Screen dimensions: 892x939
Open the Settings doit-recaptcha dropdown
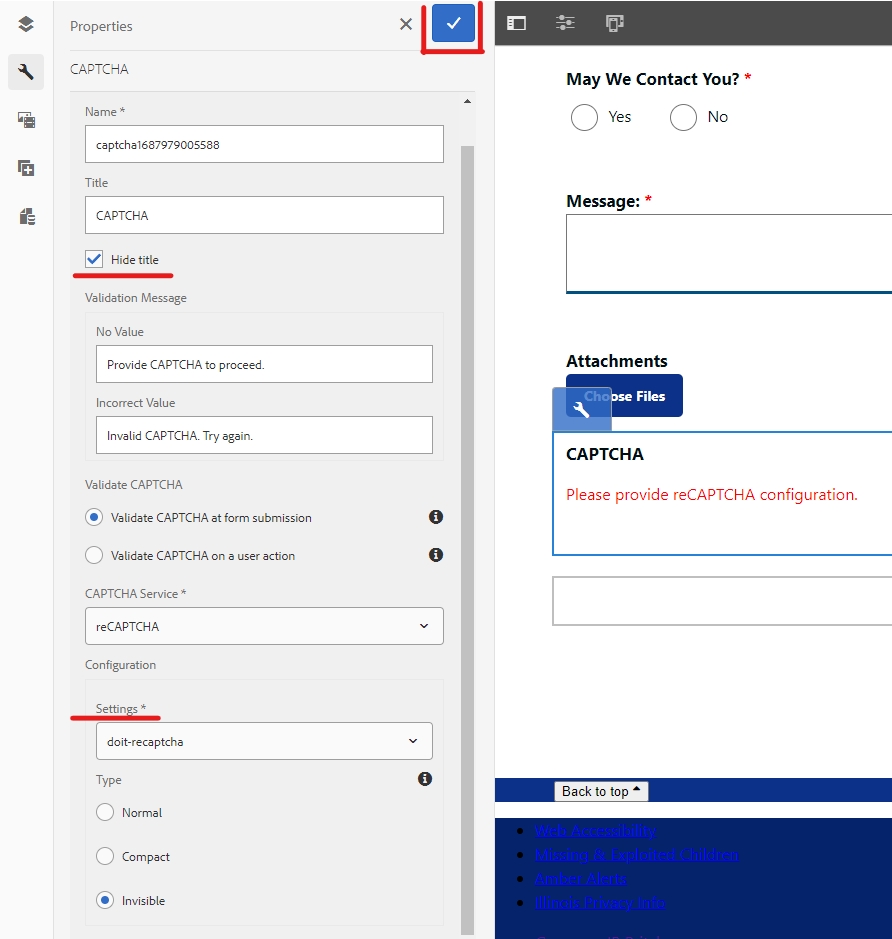point(264,741)
